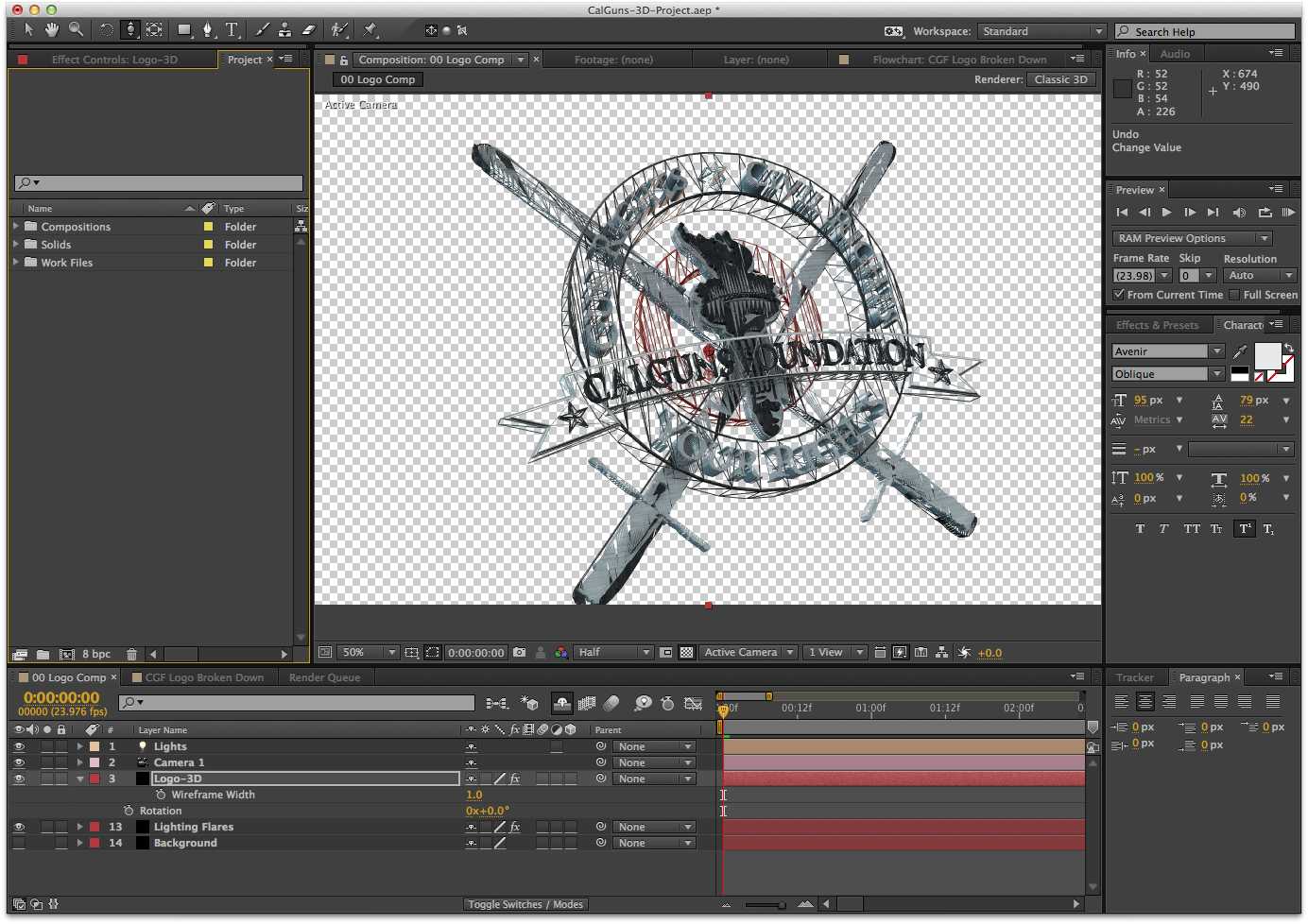Select the Brush tool

point(263,30)
